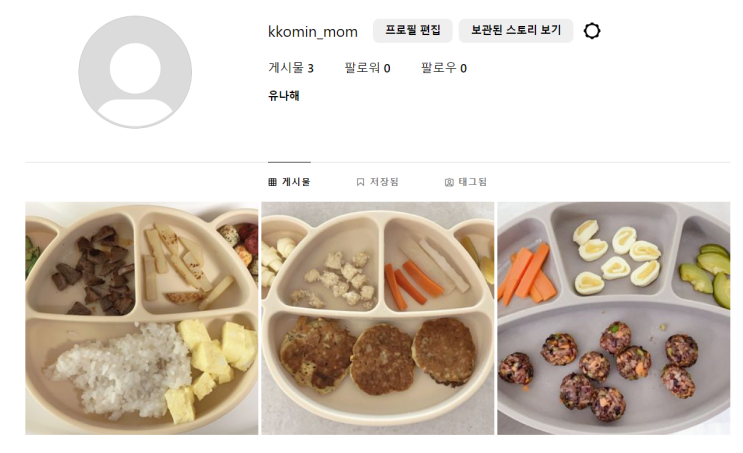The height and width of the screenshot is (453, 743).
Task: Open the settings gear icon
Action: tap(592, 31)
